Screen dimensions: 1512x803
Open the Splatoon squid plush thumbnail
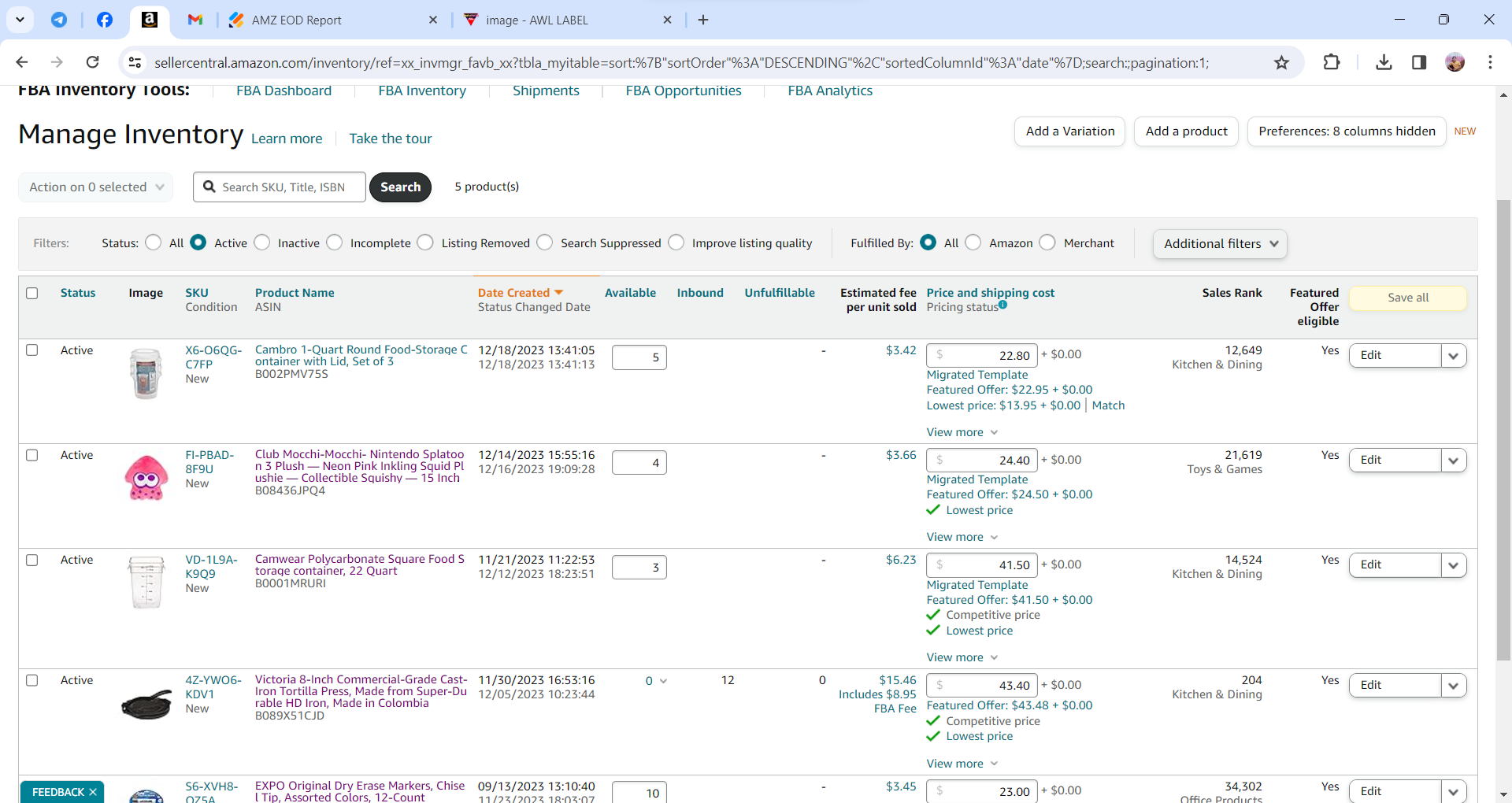click(146, 478)
